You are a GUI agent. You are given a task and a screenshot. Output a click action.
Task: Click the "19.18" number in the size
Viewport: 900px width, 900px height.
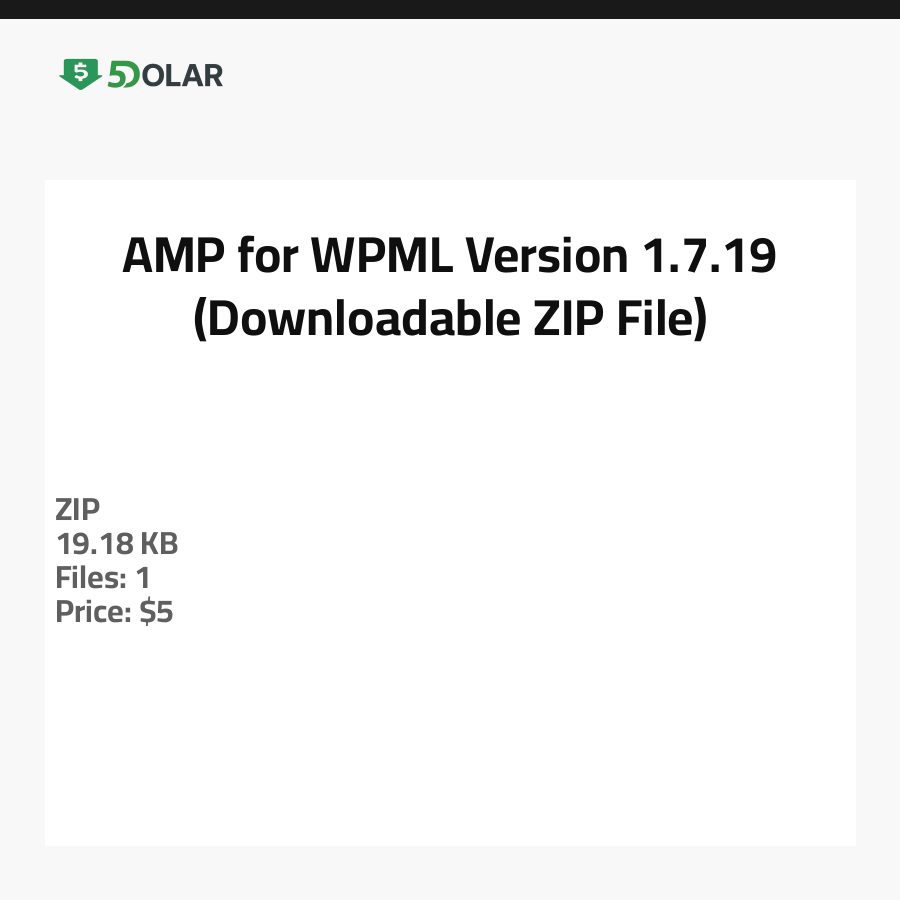tap(94, 544)
